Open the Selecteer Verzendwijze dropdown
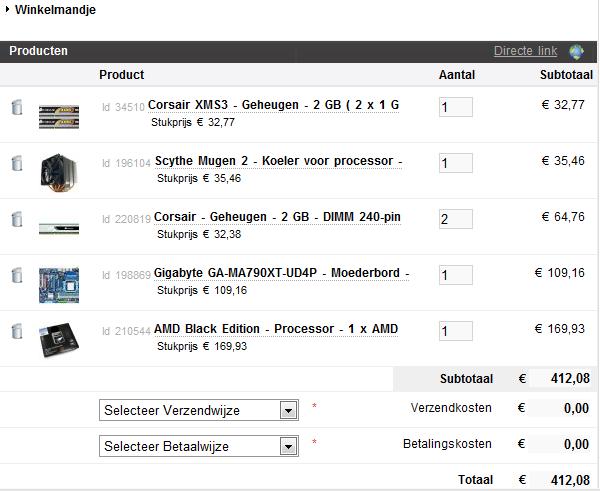 pyautogui.click(x=199, y=410)
